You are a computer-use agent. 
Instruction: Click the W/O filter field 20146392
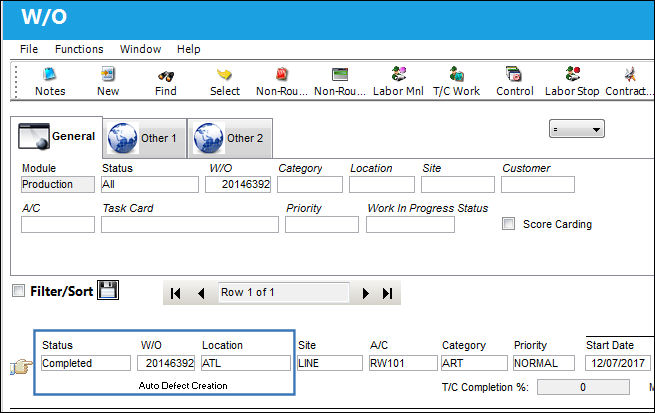point(238,184)
